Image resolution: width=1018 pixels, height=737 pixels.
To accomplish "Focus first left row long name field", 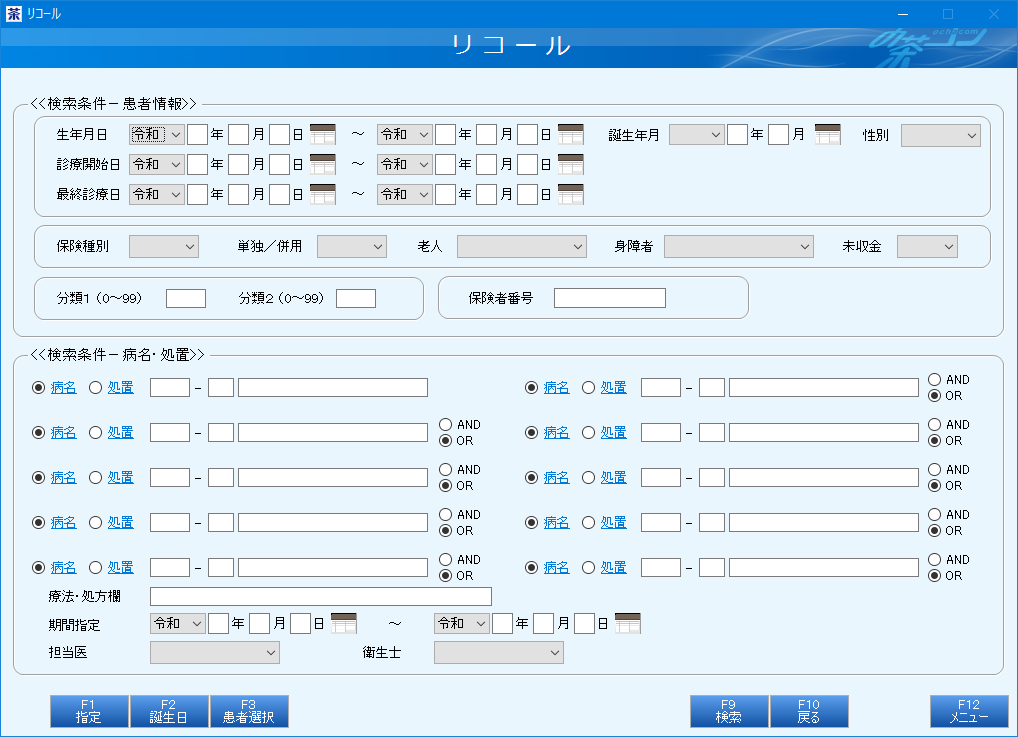I will (333, 388).
